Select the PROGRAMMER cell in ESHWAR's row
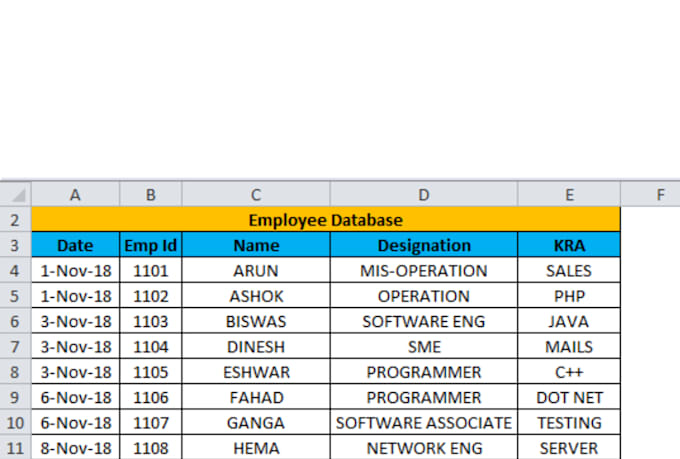Screen dimensions: 680x459 pyautogui.click(x=424, y=371)
